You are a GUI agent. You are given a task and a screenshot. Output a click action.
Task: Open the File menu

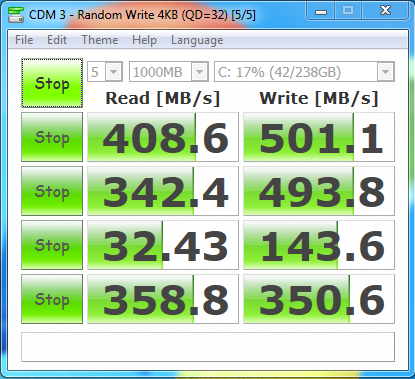tap(24, 40)
